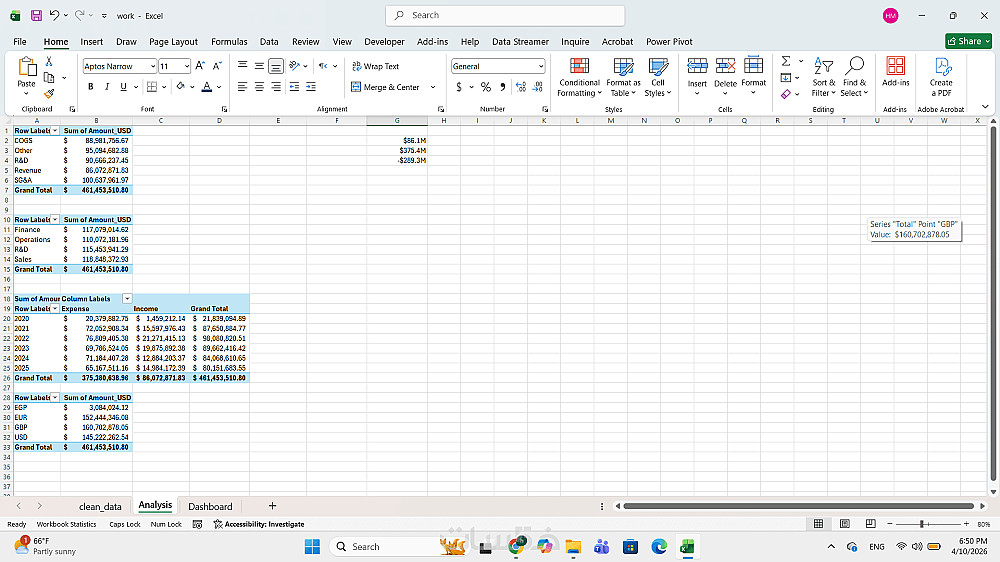Insert cells using Insert icon

tap(697, 66)
